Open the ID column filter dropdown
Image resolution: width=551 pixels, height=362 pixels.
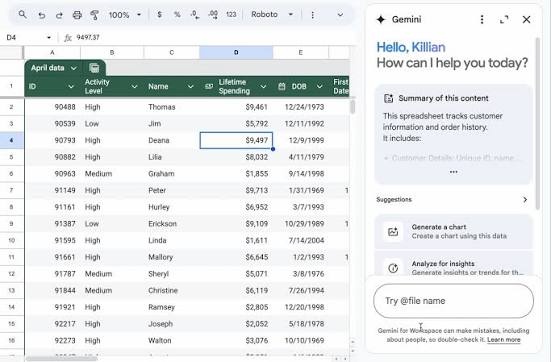[x=71, y=86]
